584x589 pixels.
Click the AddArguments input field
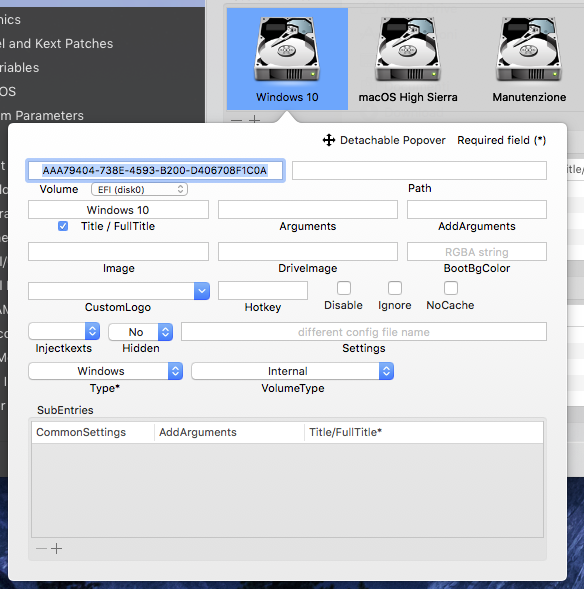click(477, 210)
